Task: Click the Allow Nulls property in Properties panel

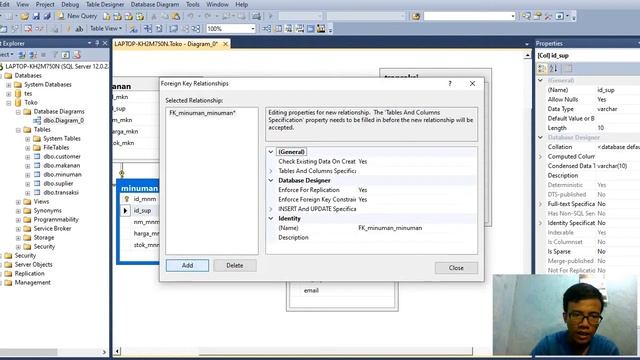Action: pyautogui.click(x=562, y=100)
